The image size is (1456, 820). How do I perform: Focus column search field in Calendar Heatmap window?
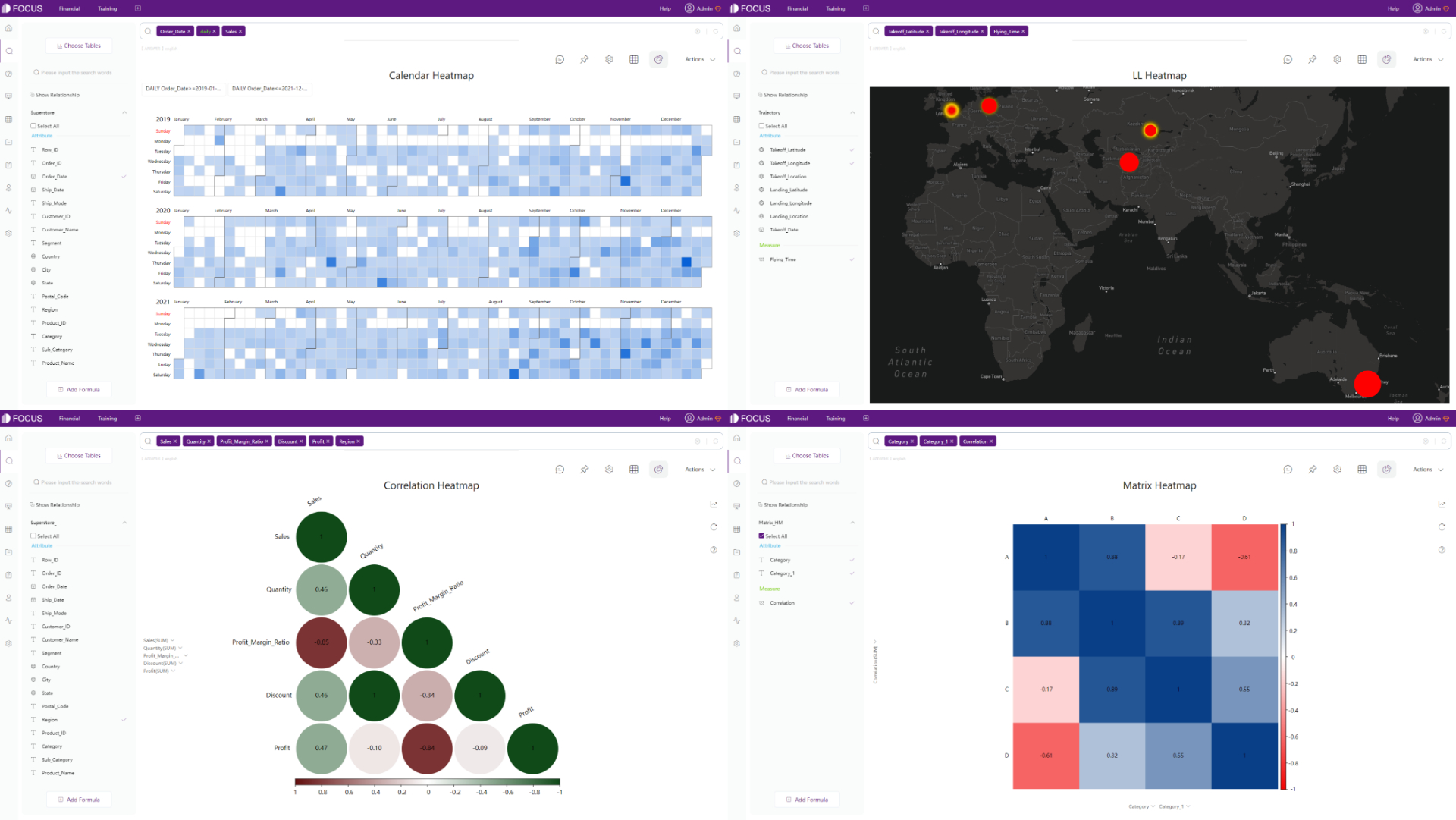pyautogui.click(x=76, y=73)
